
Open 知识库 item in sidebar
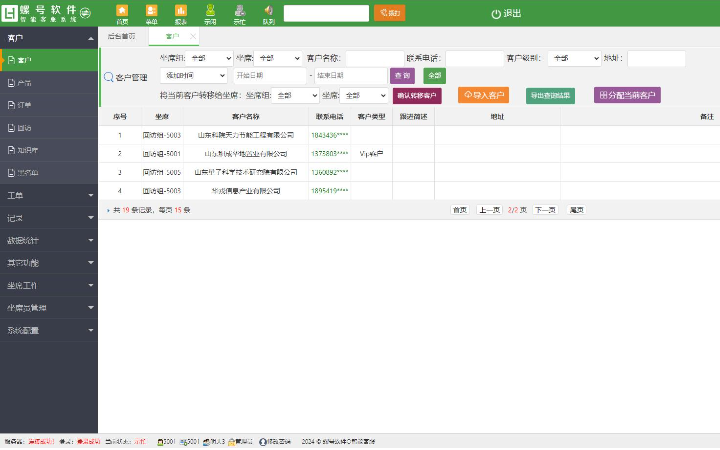pyautogui.click(x=49, y=150)
